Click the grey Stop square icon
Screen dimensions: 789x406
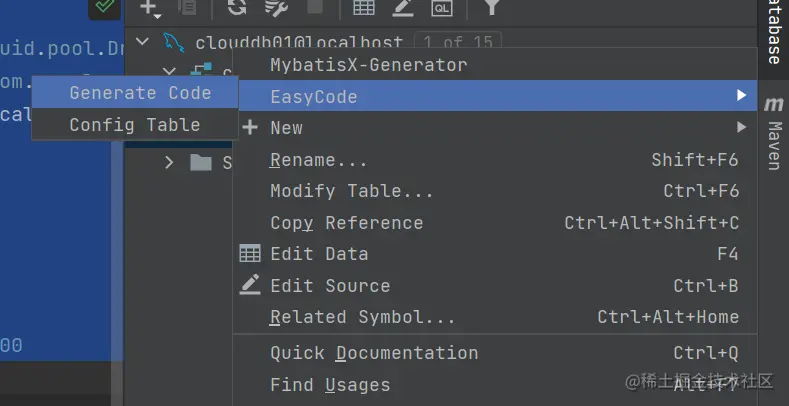coord(314,6)
